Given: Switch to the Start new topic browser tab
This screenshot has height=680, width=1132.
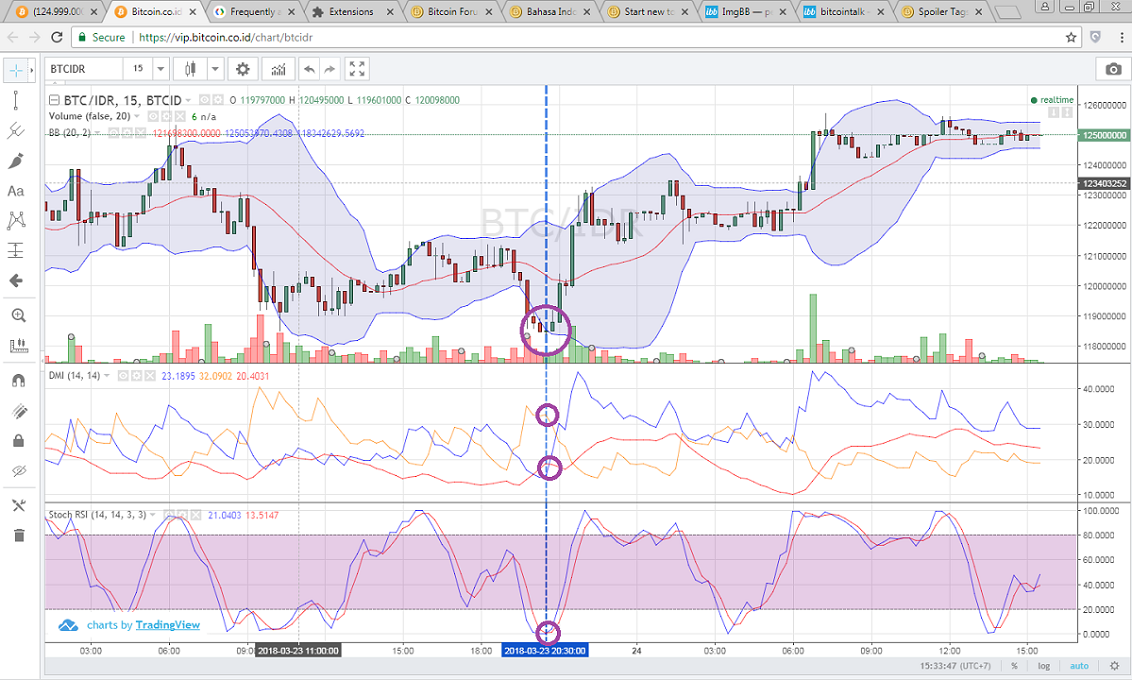Looking at the screenshot, I should (x=648, y=12).
